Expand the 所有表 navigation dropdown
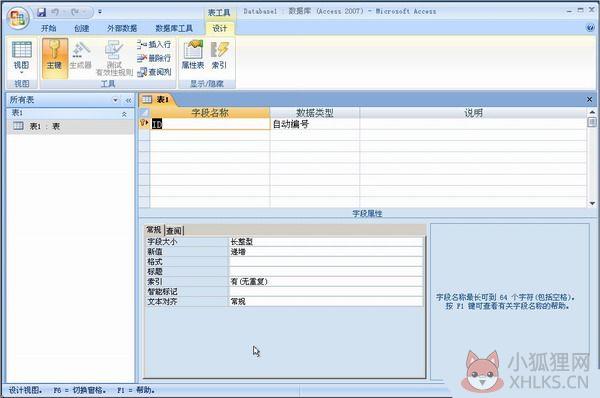 pos(115,100)
